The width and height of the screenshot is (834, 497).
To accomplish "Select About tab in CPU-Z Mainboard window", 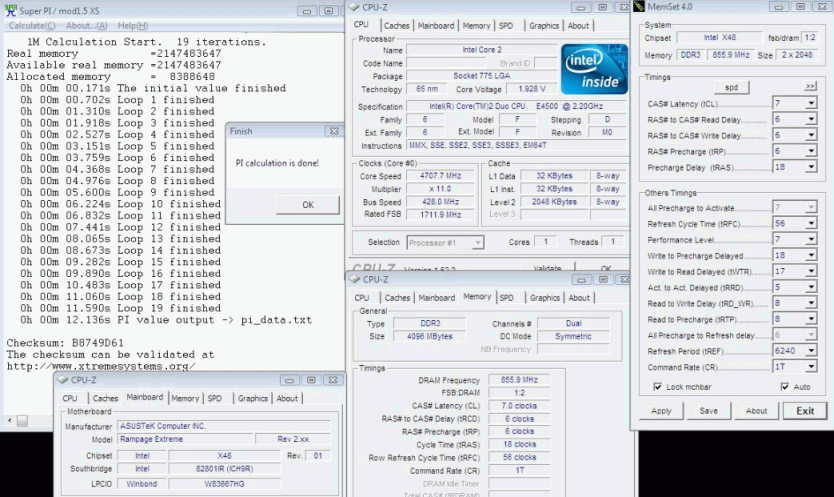I will (x=287, y=399).
